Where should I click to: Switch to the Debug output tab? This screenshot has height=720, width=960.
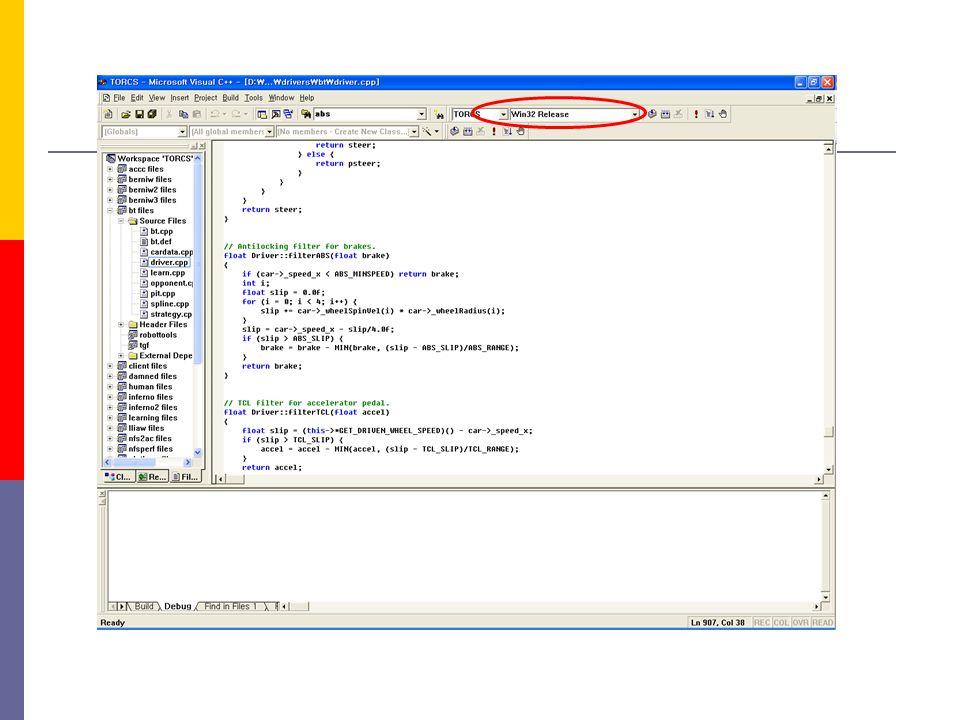(x=178, y=606)
